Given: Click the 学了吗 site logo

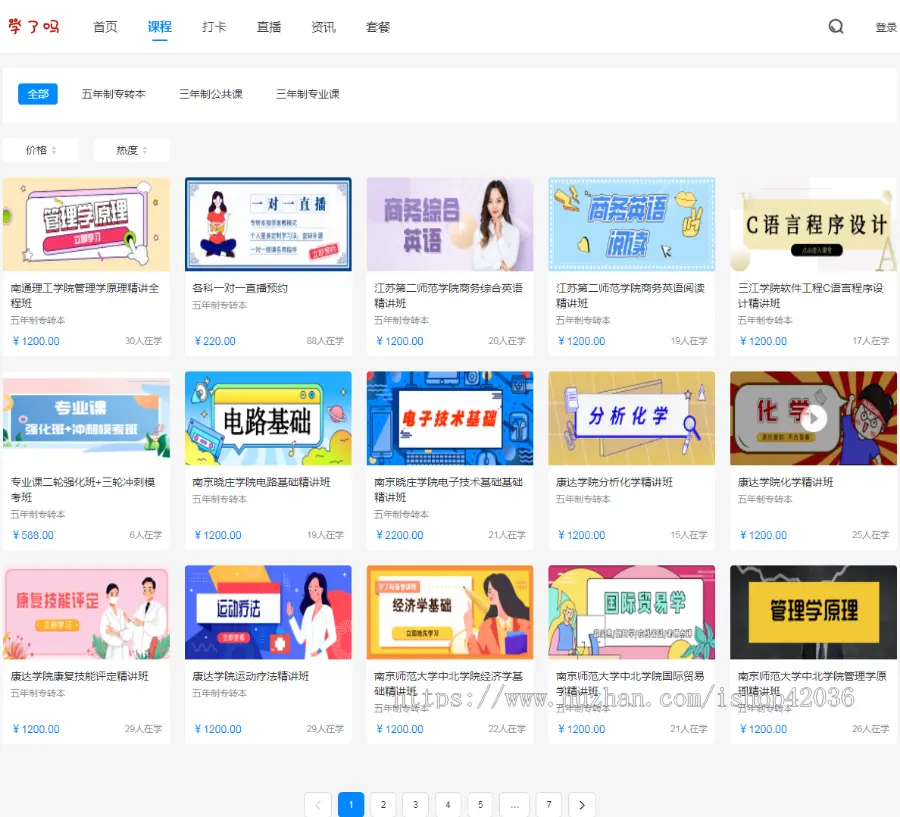Looking at the screenshot, I should coord(34,27).
